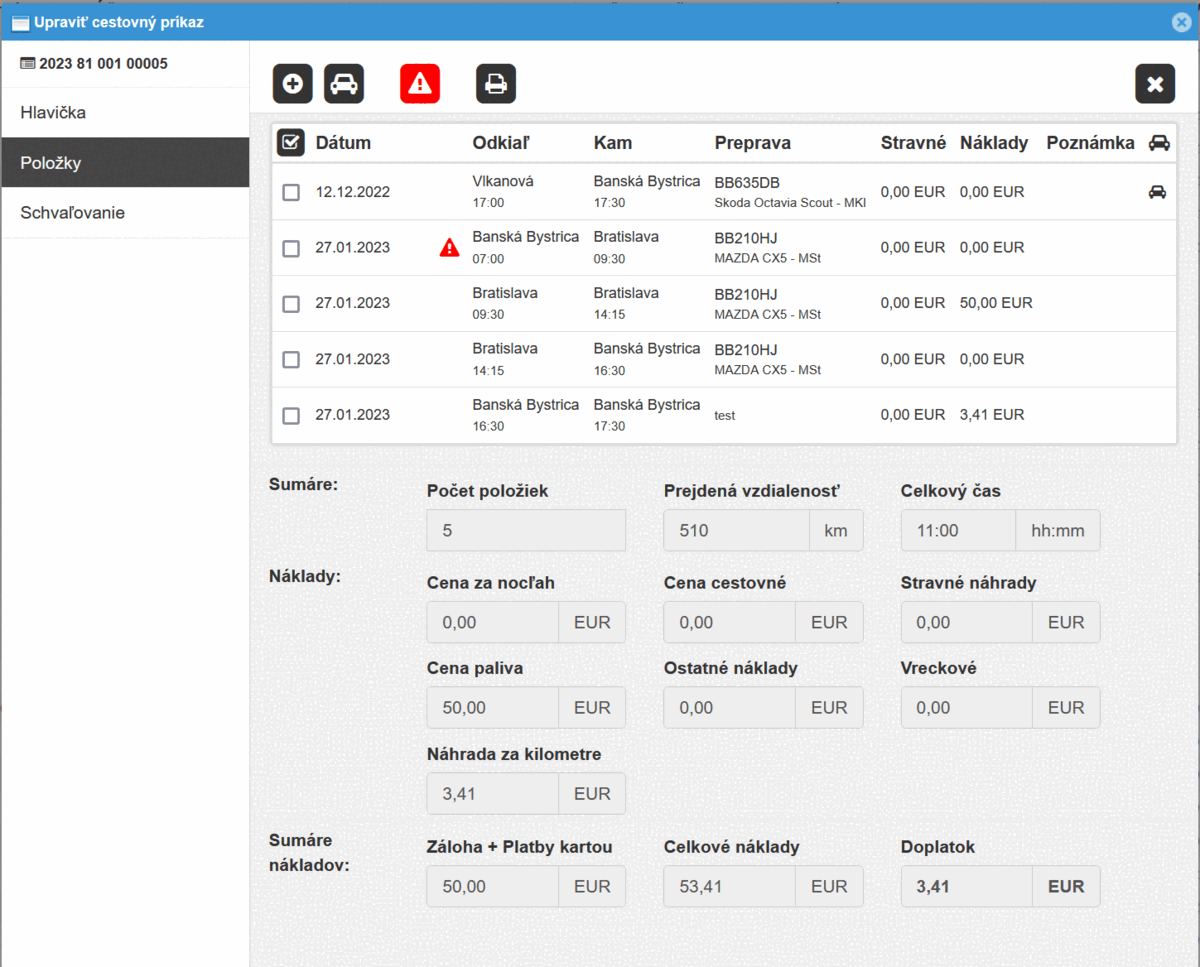Tick the checkbox of the 'test' transport row
This screenshot has height=967, width=1200.
click(x=291, y=415)
